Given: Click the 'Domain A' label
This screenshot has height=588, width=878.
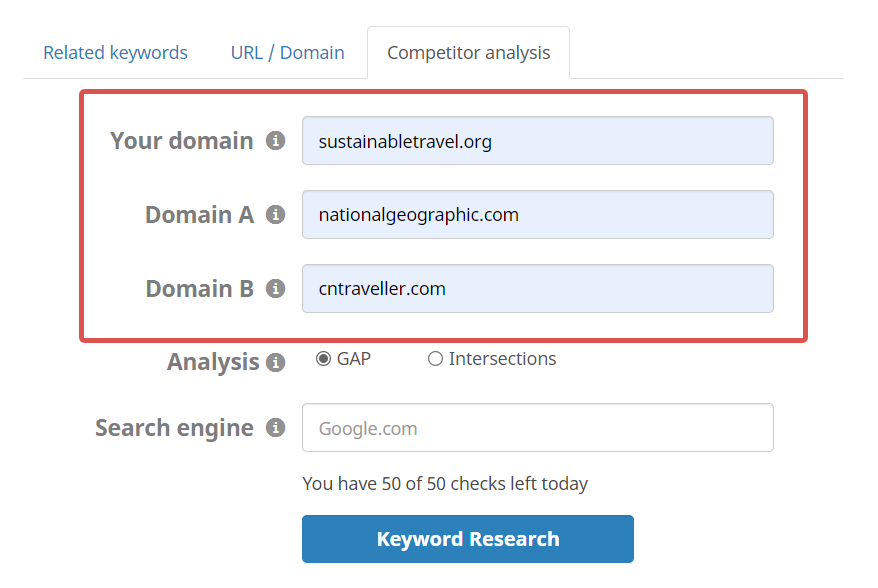Looking at the screenshot, I should click(x=199, y=214).
